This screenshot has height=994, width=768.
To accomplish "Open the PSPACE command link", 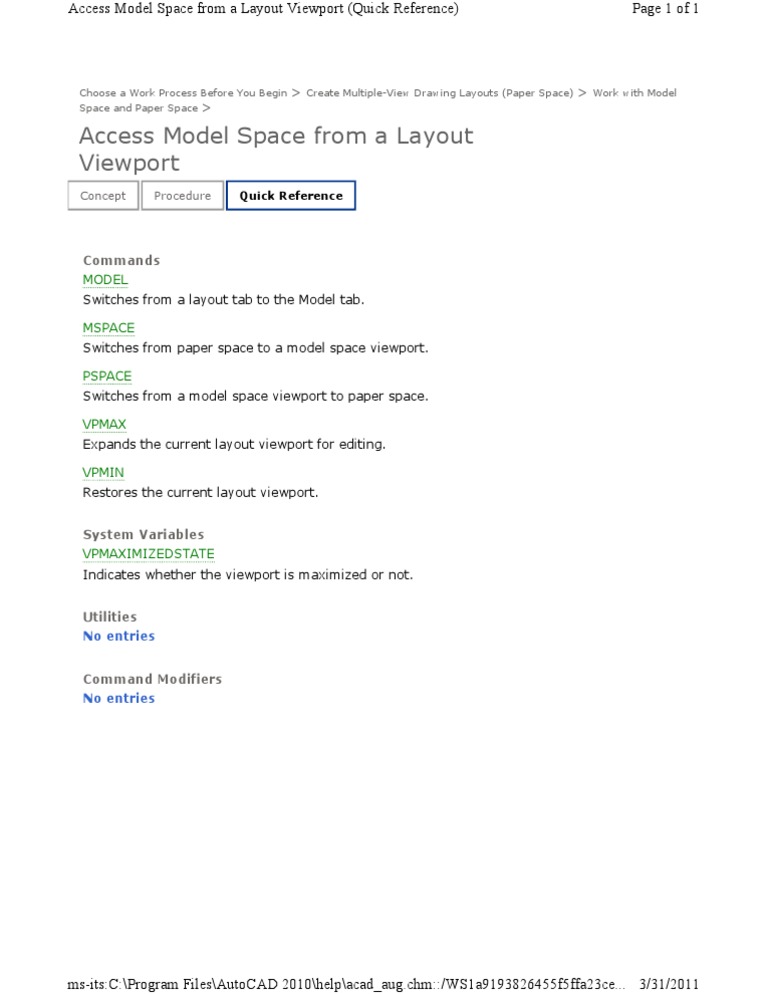I will (x=107, y=376).
